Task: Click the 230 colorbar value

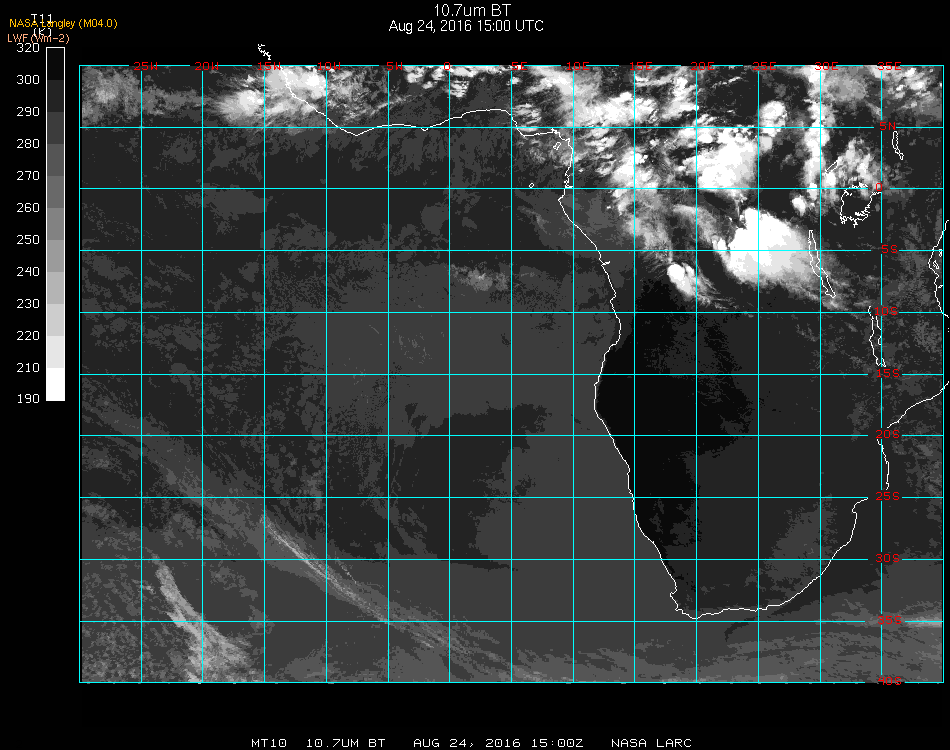Action: pyautogui.click(x=28, y=304)
